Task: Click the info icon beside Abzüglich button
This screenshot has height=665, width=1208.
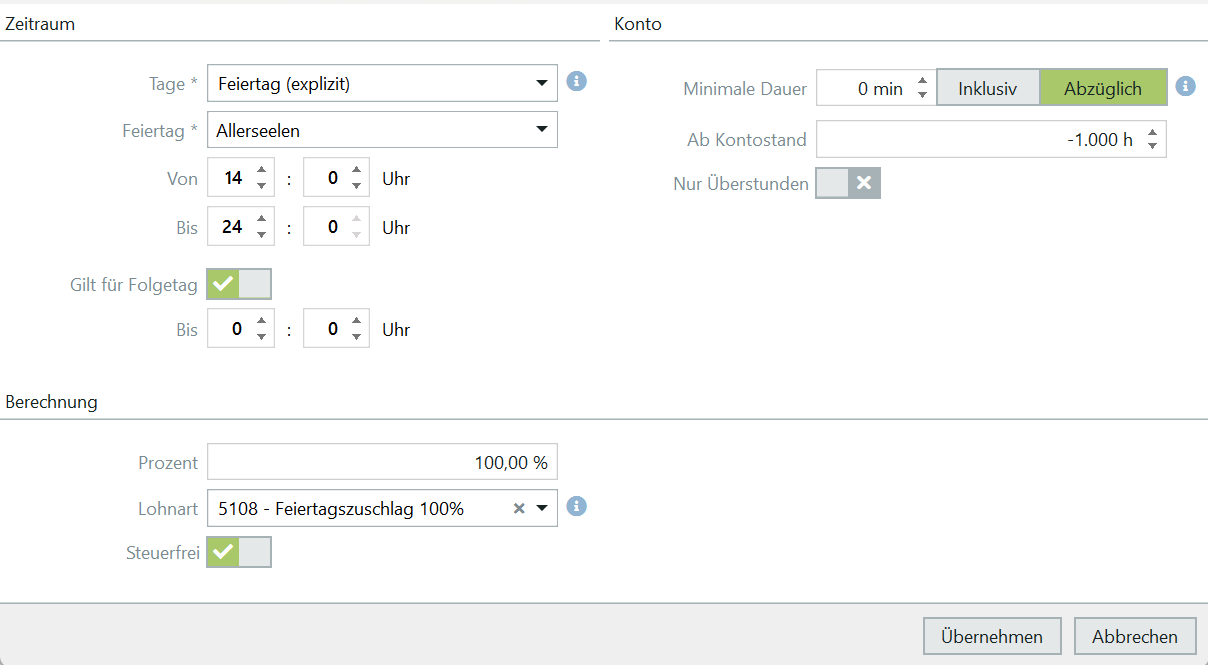Action: (1186, 86)
